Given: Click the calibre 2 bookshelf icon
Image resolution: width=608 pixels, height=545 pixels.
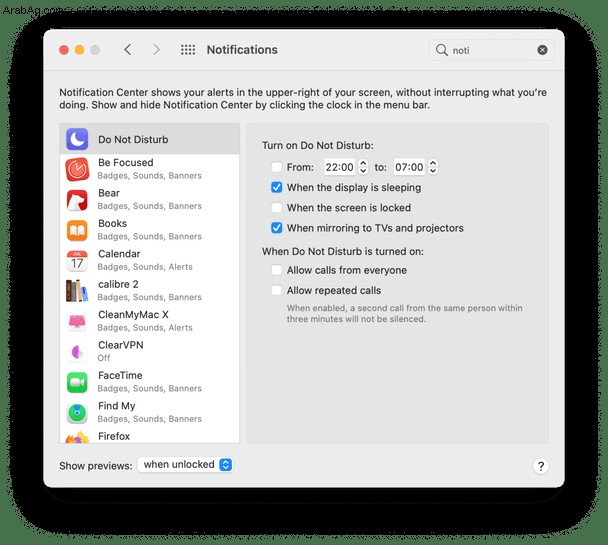Looking at the screenshot, I should pyautogui.click(x=77, y=291).
